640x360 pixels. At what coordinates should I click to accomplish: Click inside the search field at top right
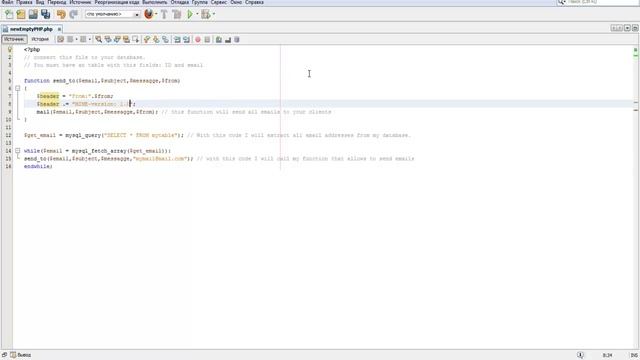point(603,2)
